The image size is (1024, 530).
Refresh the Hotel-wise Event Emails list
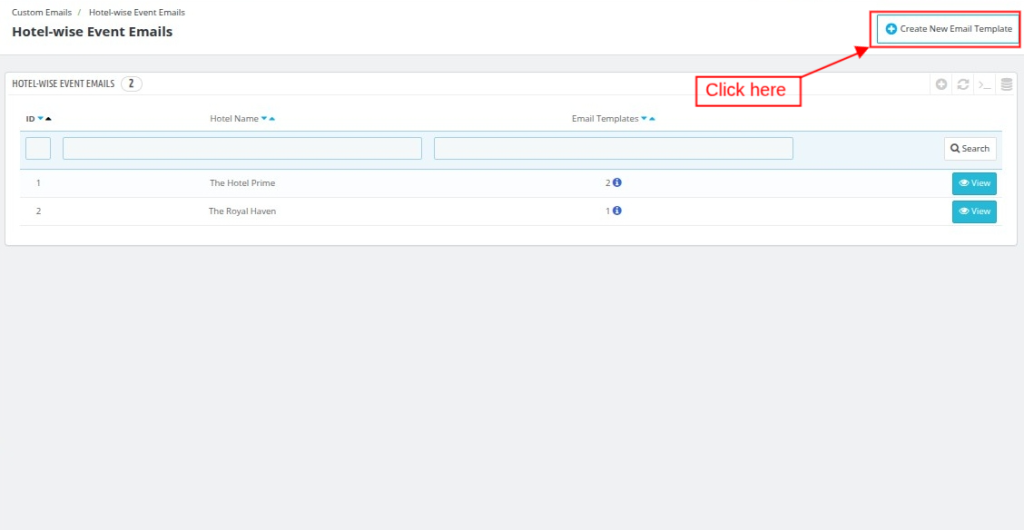(x=963, y=84)
